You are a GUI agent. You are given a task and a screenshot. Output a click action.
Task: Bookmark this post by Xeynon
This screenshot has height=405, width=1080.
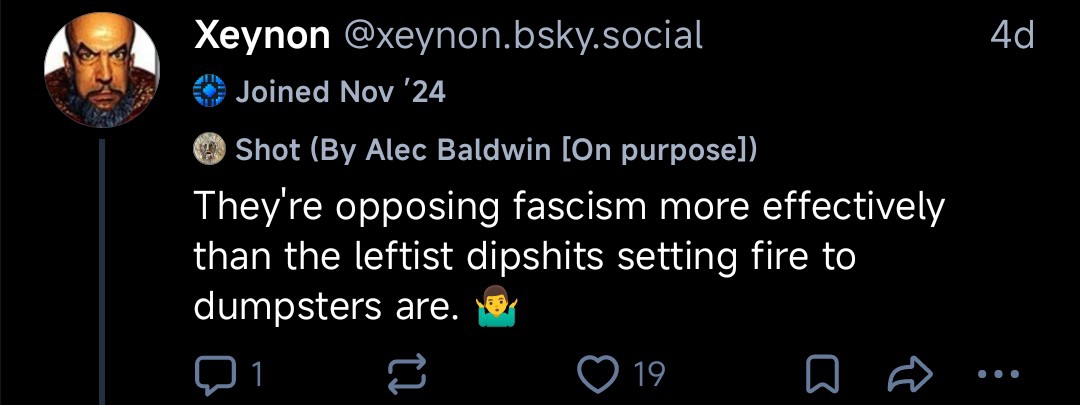point(820,374)
